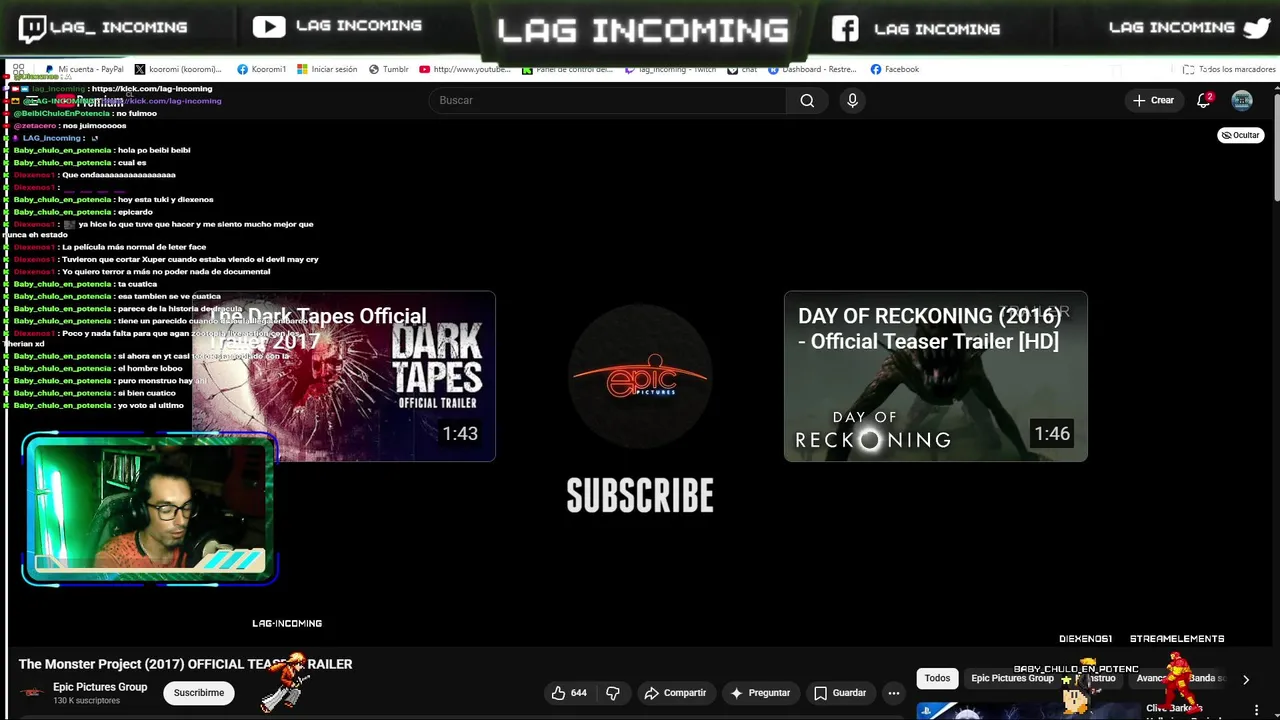Open the YouTube notifications bell
The image size is (1280, 720).
pos(1204,100)
